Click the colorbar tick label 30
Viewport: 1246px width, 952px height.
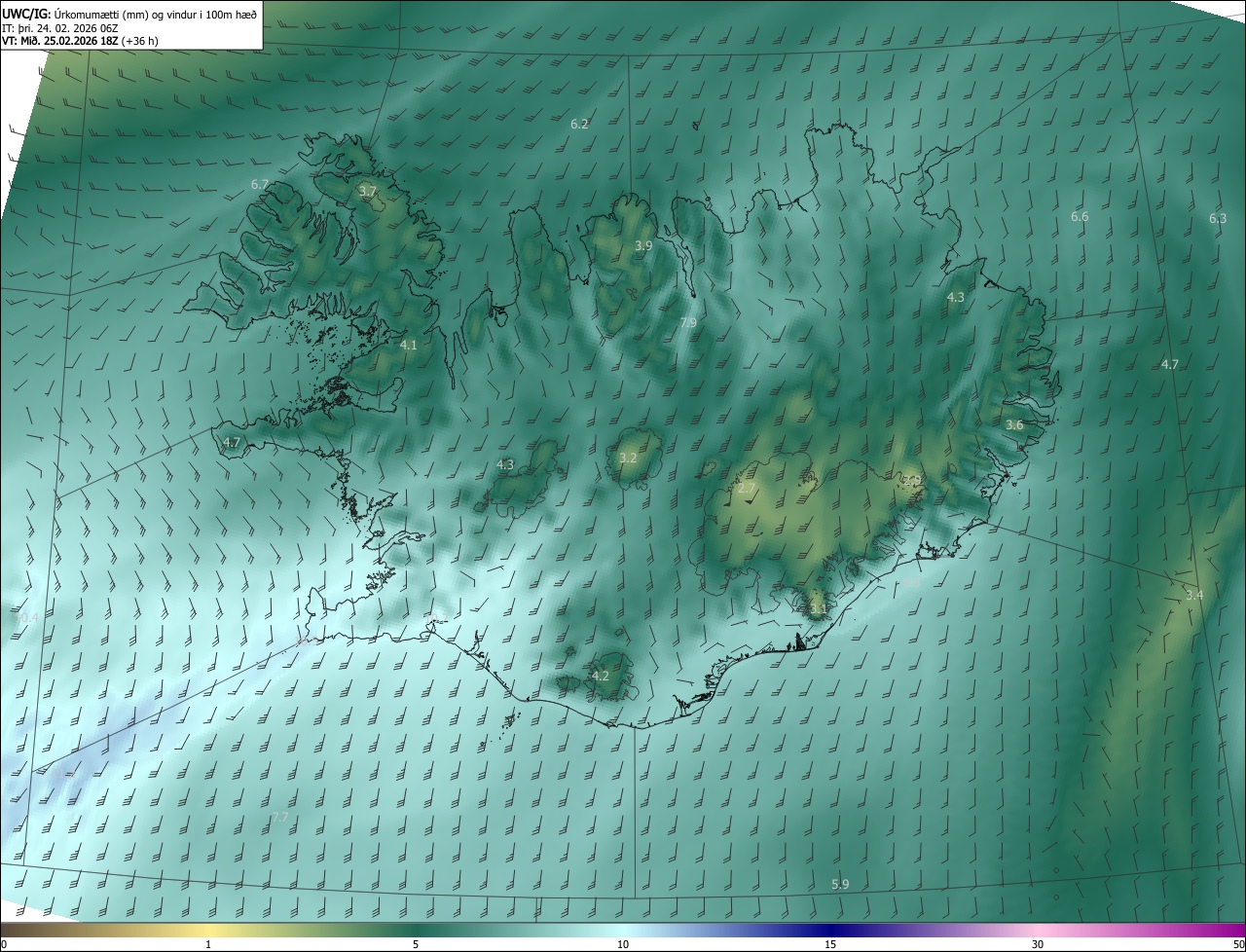pyautogui.click(x=1038, y=944)
